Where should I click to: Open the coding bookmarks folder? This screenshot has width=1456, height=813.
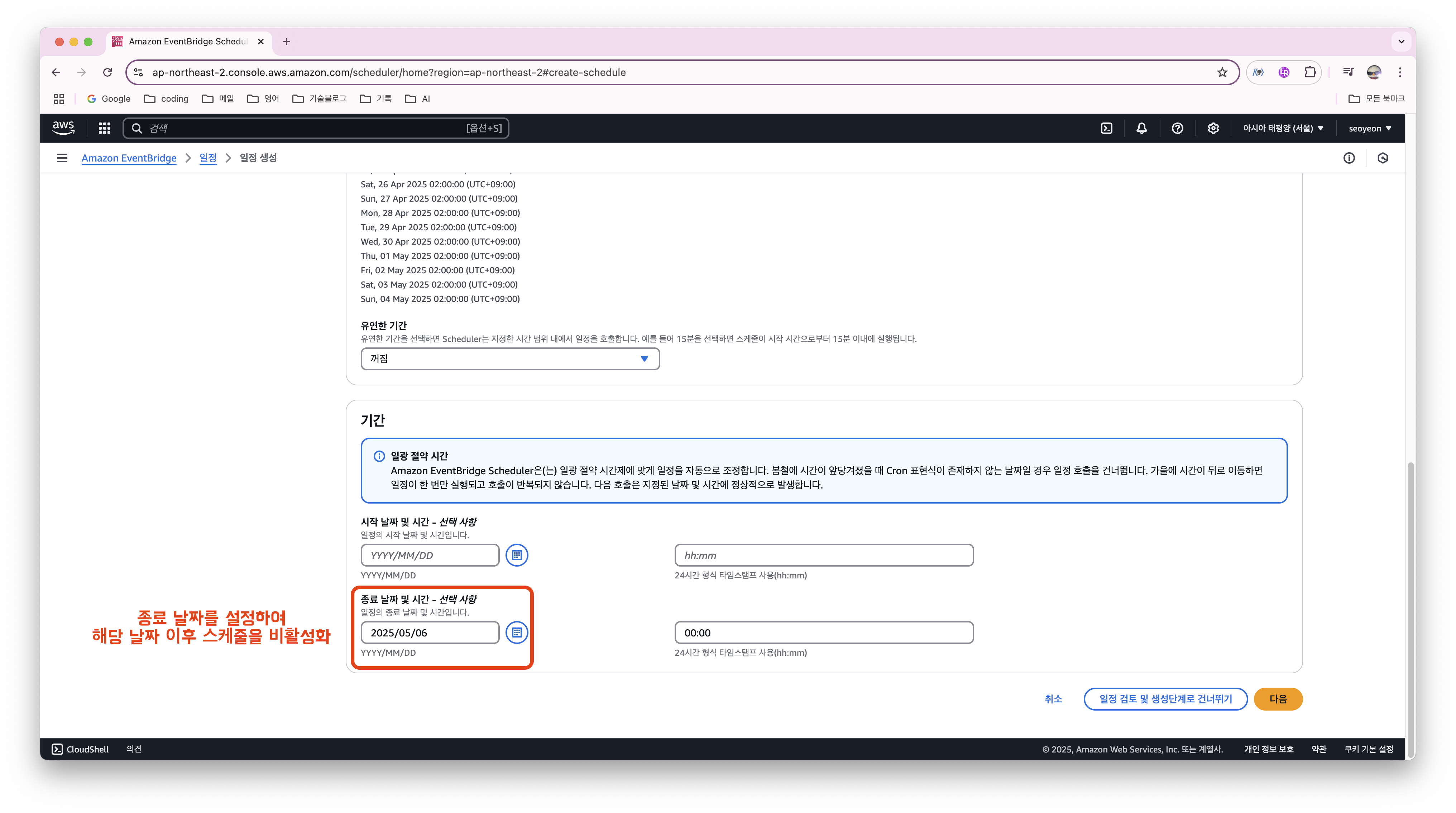click(x=167, y=99)
